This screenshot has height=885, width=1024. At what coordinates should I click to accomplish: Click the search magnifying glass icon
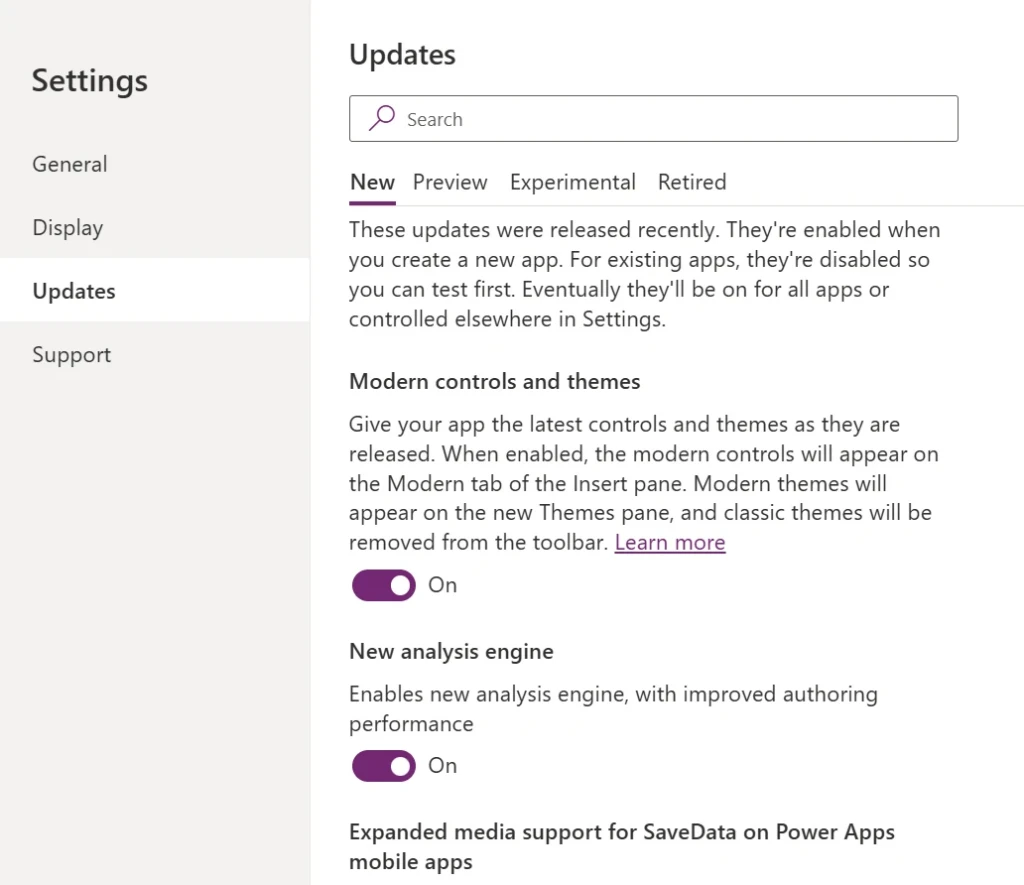coord(380,118)
